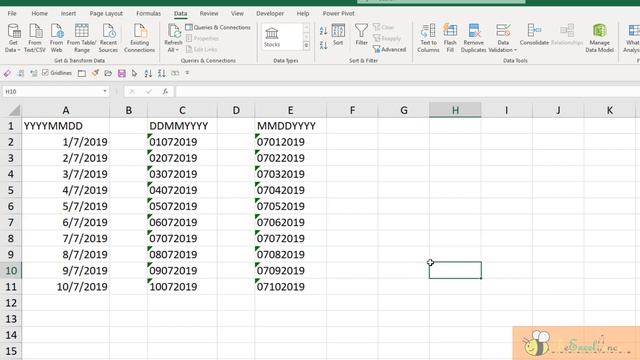
Task: Open the View tab
Action: 237,13
